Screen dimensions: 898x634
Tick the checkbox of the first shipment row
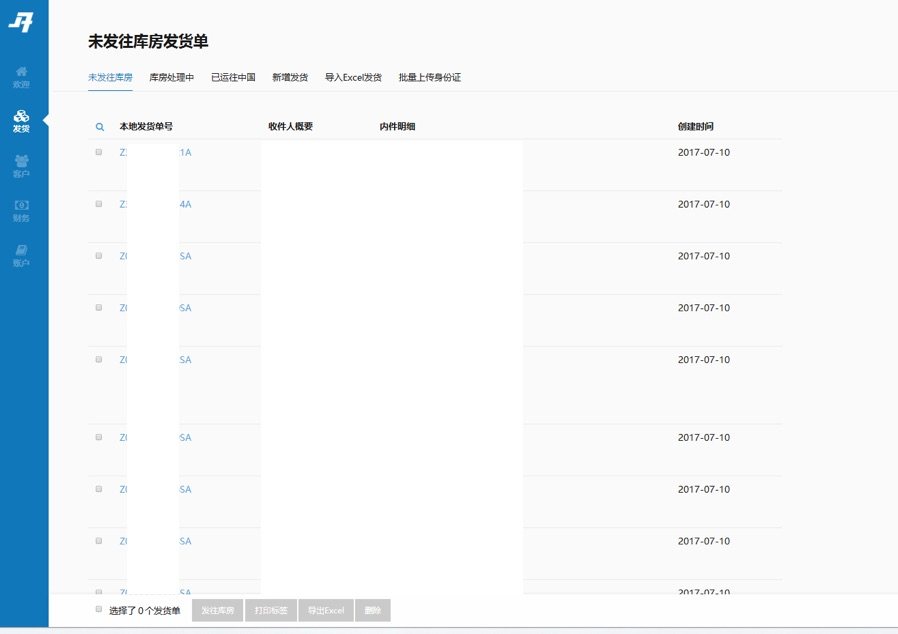tap(98, 152)
